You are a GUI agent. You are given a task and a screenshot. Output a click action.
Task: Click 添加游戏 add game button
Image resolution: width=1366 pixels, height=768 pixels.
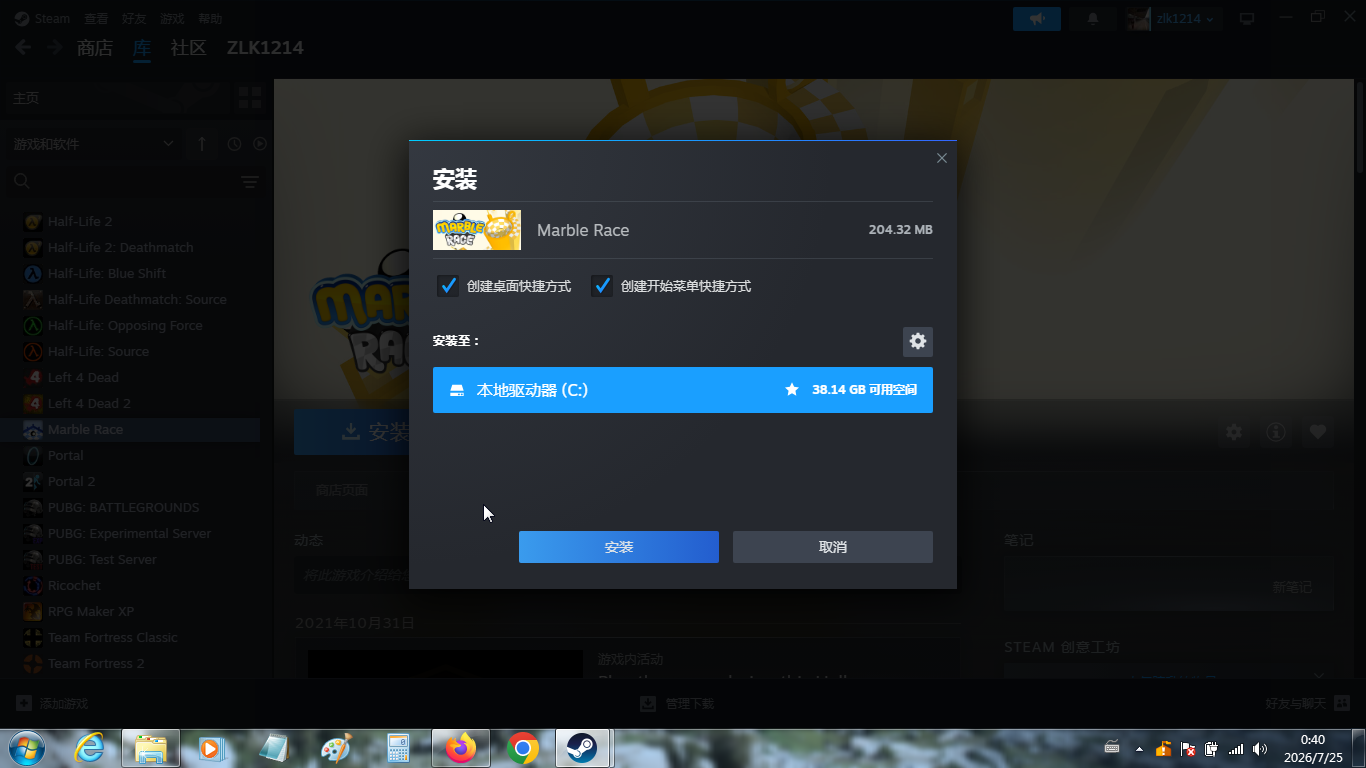[x=53, y=703]
